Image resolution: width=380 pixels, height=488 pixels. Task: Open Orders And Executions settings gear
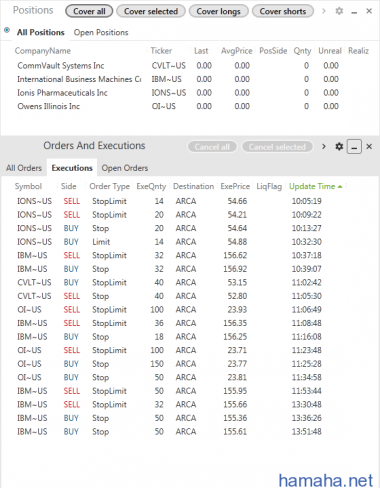tap(339, 146)
